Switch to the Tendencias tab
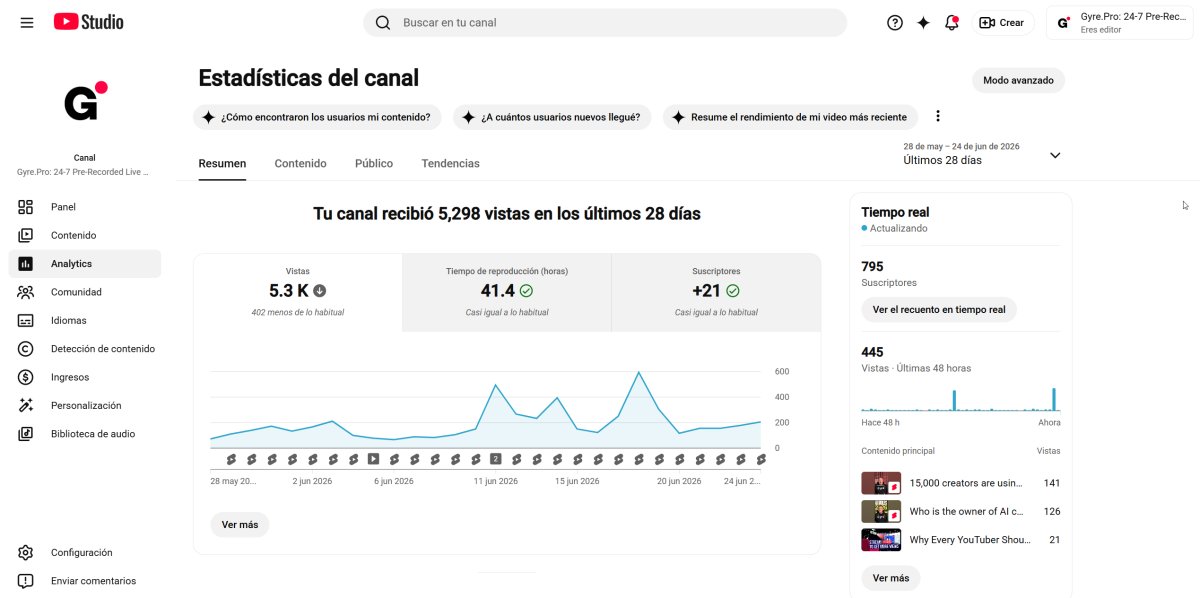 [450, 163]
